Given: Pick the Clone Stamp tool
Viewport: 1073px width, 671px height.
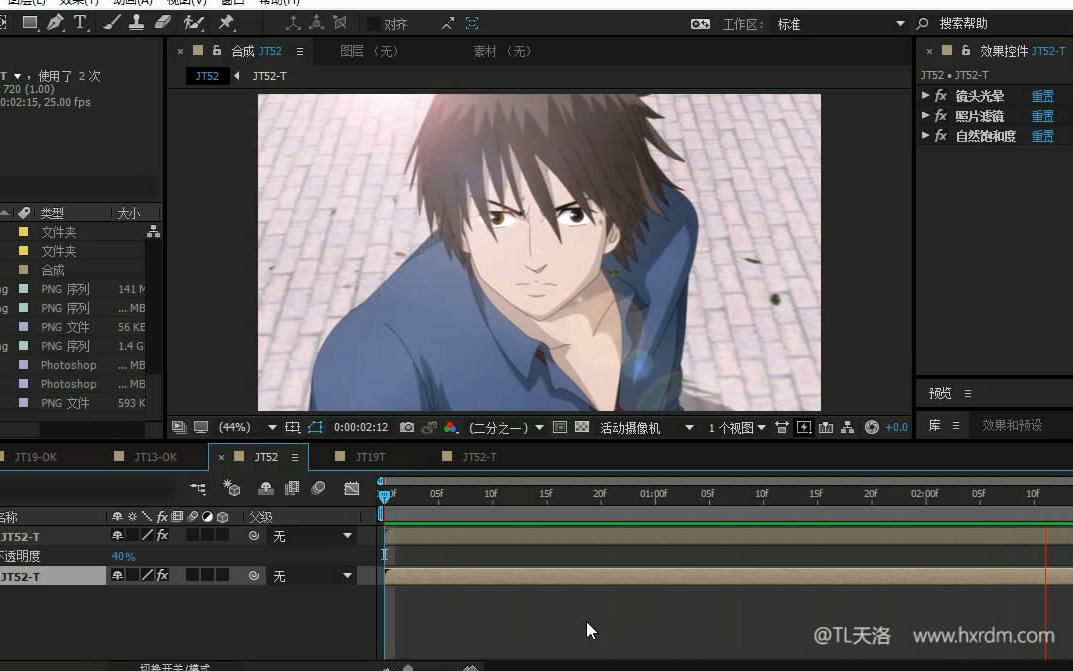Looking at the screenshot, I should pos(136,22).
